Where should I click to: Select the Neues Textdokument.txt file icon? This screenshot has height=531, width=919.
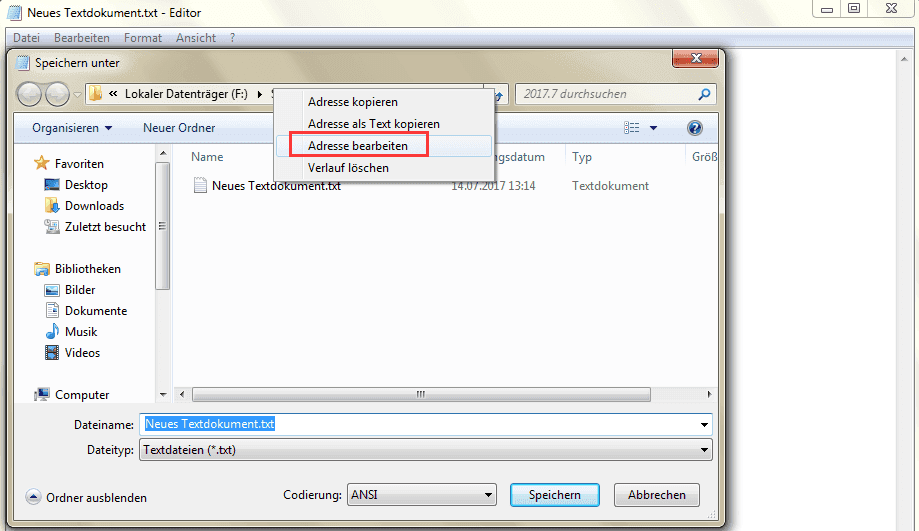(200, 186)
